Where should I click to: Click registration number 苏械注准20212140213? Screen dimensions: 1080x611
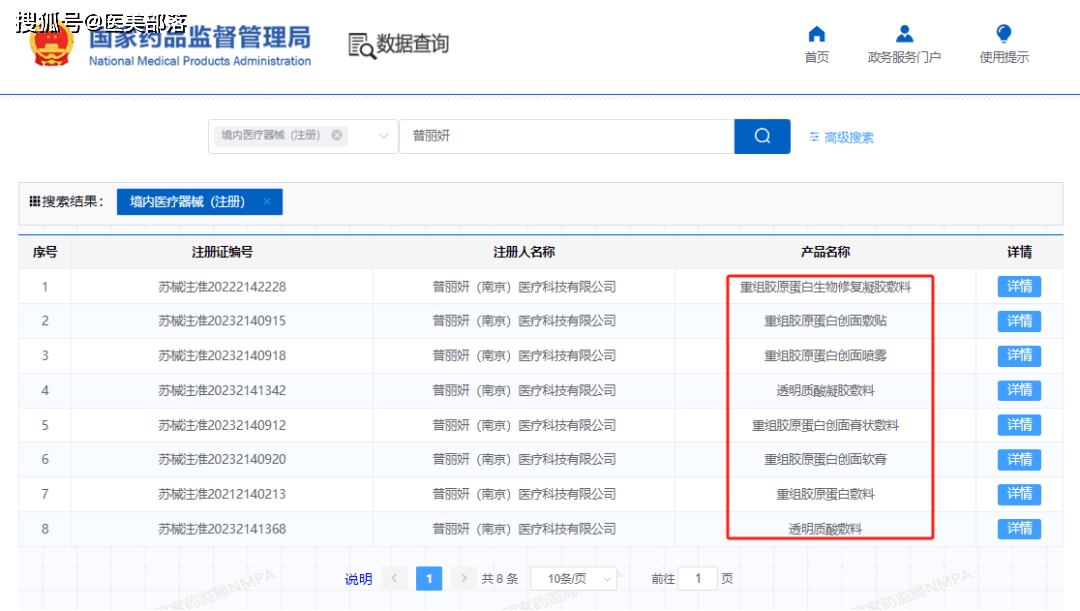click(x=222, y=494)
